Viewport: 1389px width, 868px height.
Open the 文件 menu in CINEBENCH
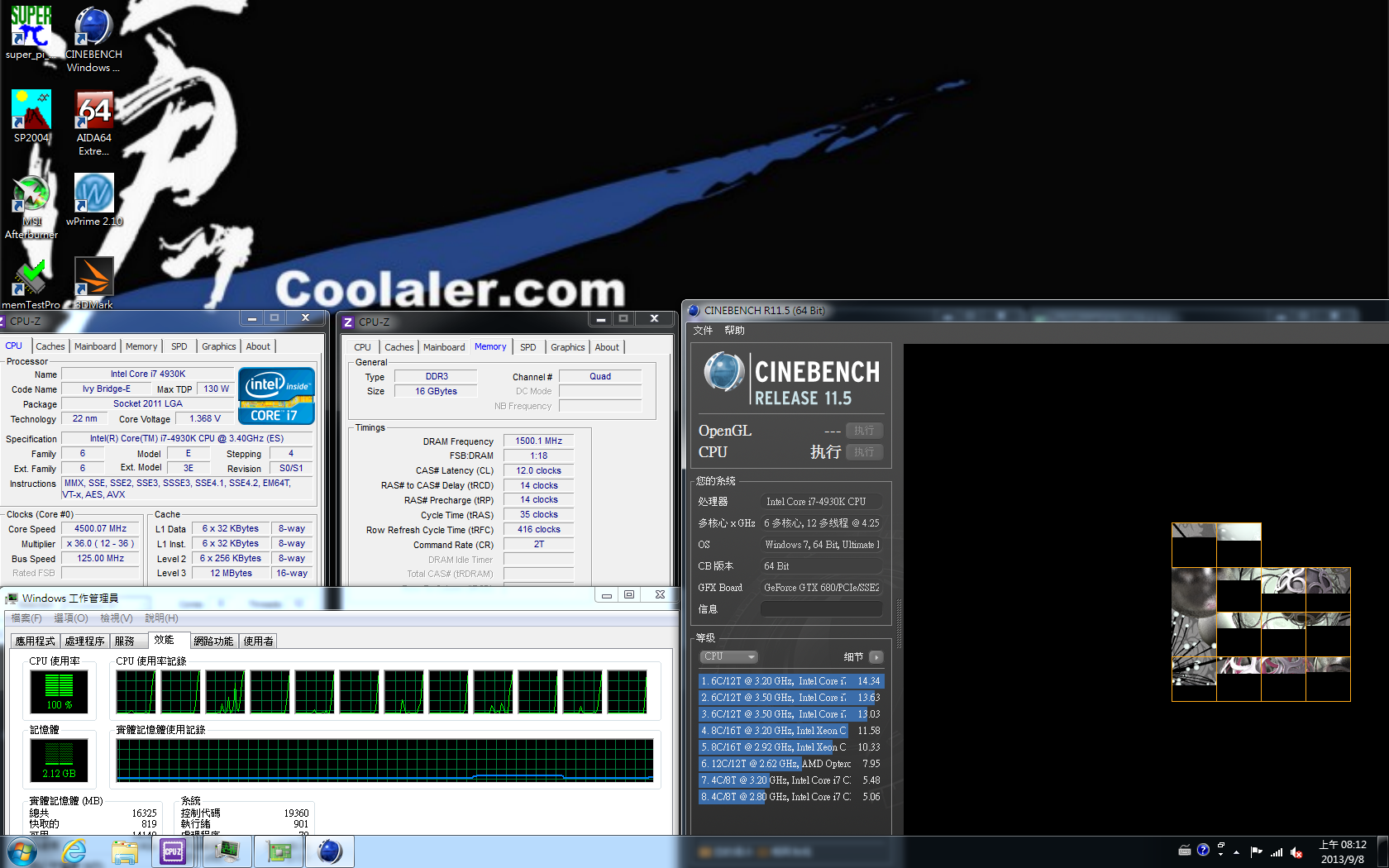703,331
